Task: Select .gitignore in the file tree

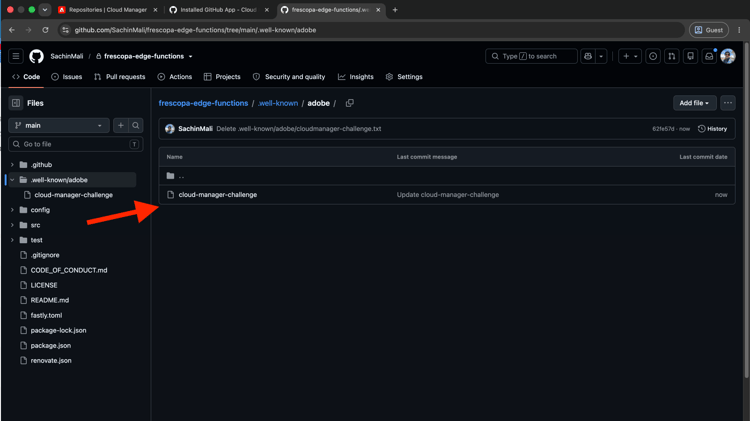Action: tap(45, 255)
